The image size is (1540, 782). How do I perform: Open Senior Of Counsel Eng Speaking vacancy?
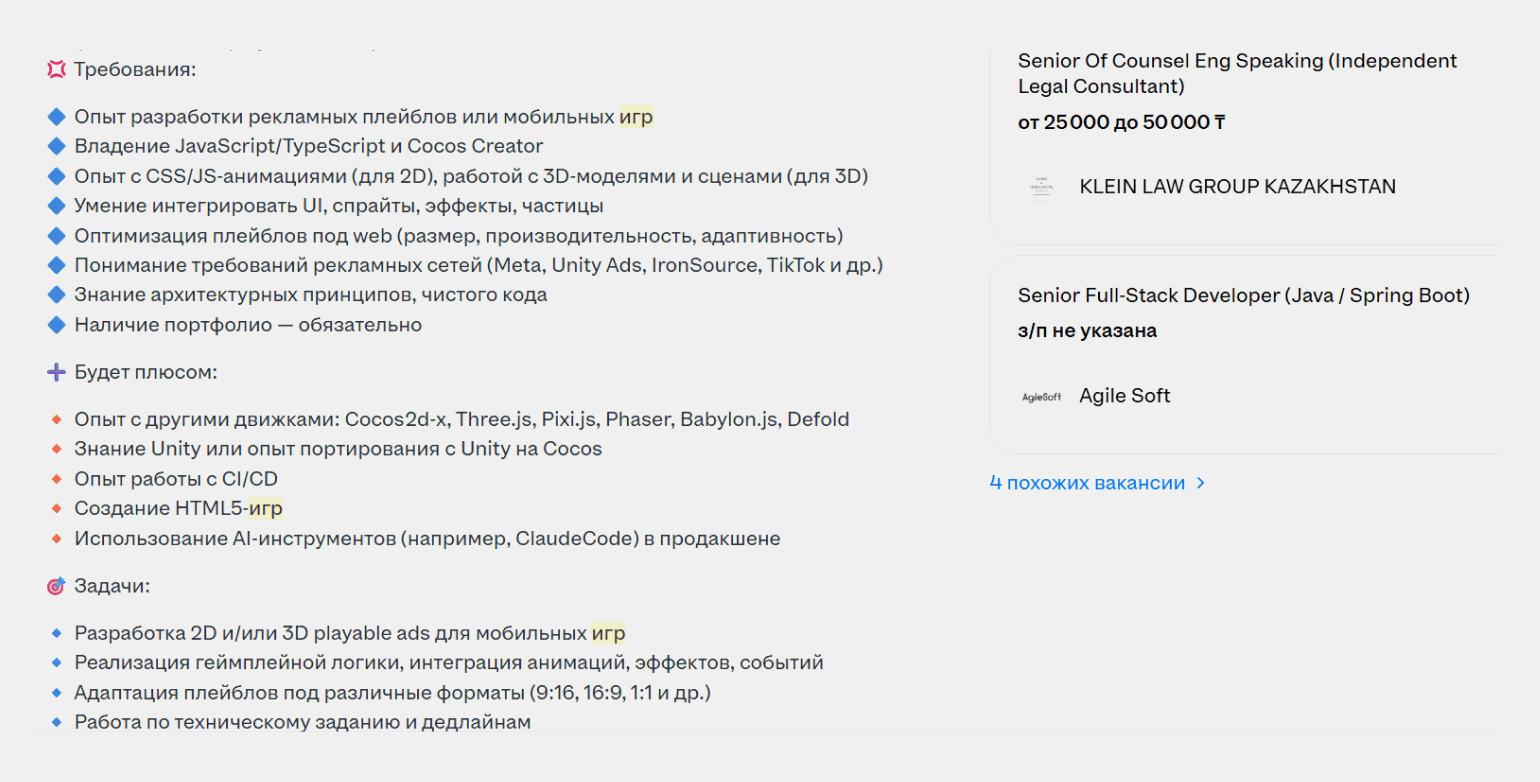point(1237,74)
